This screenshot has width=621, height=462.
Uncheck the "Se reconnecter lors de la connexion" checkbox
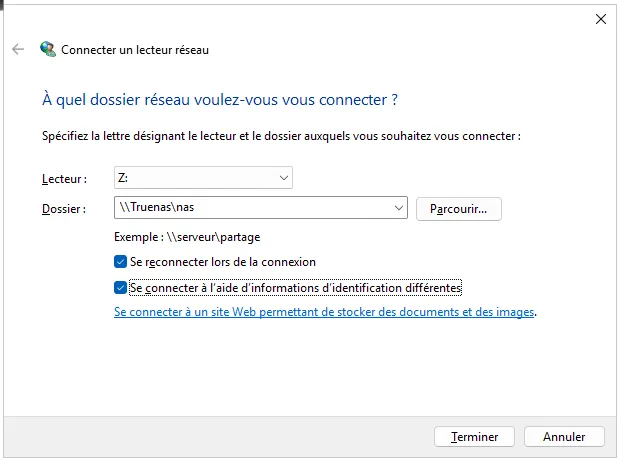pos(120,262)
